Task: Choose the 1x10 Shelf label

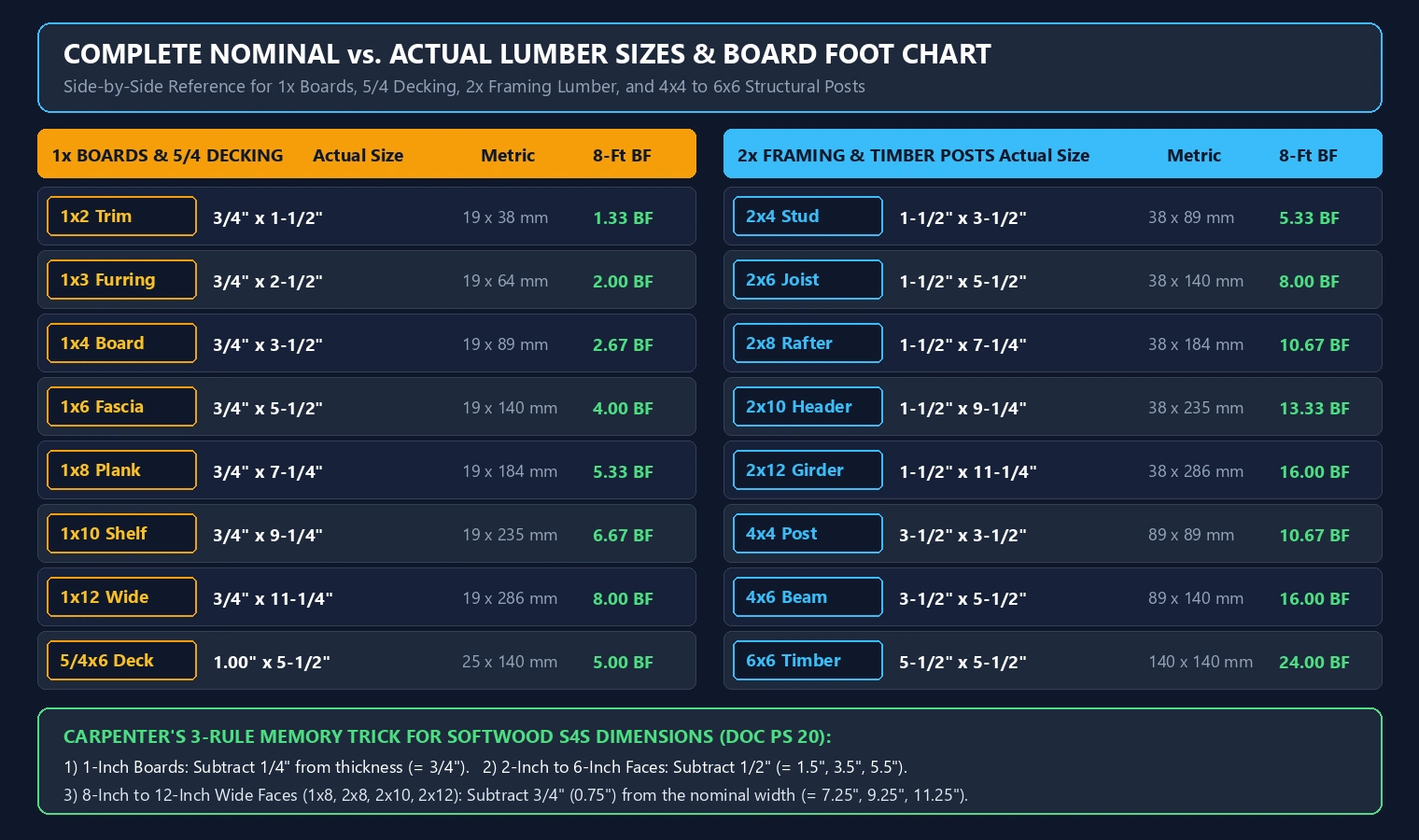Action: [121, 534]
